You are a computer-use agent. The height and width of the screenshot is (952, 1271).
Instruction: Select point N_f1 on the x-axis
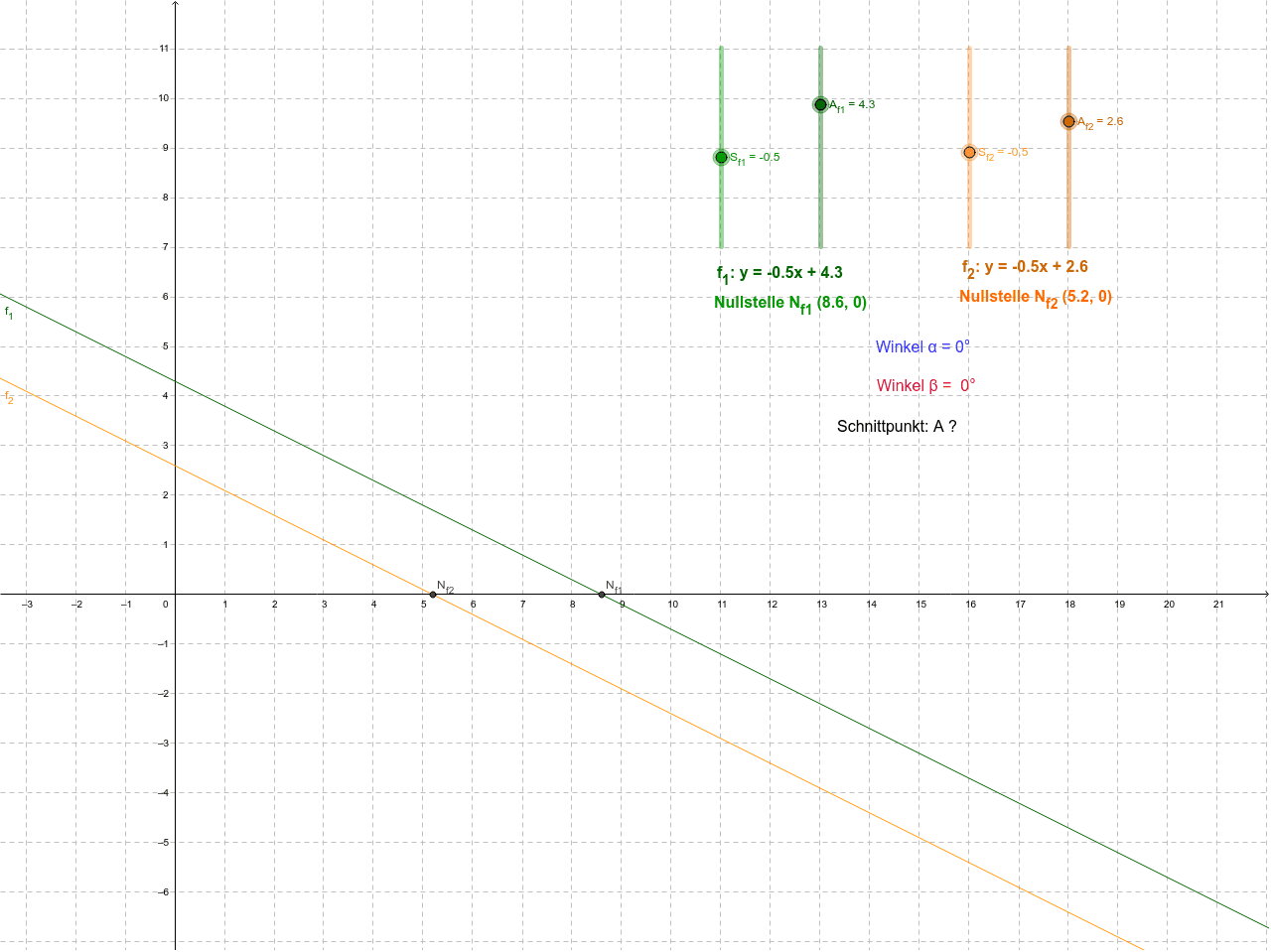(x=602, y=595)
